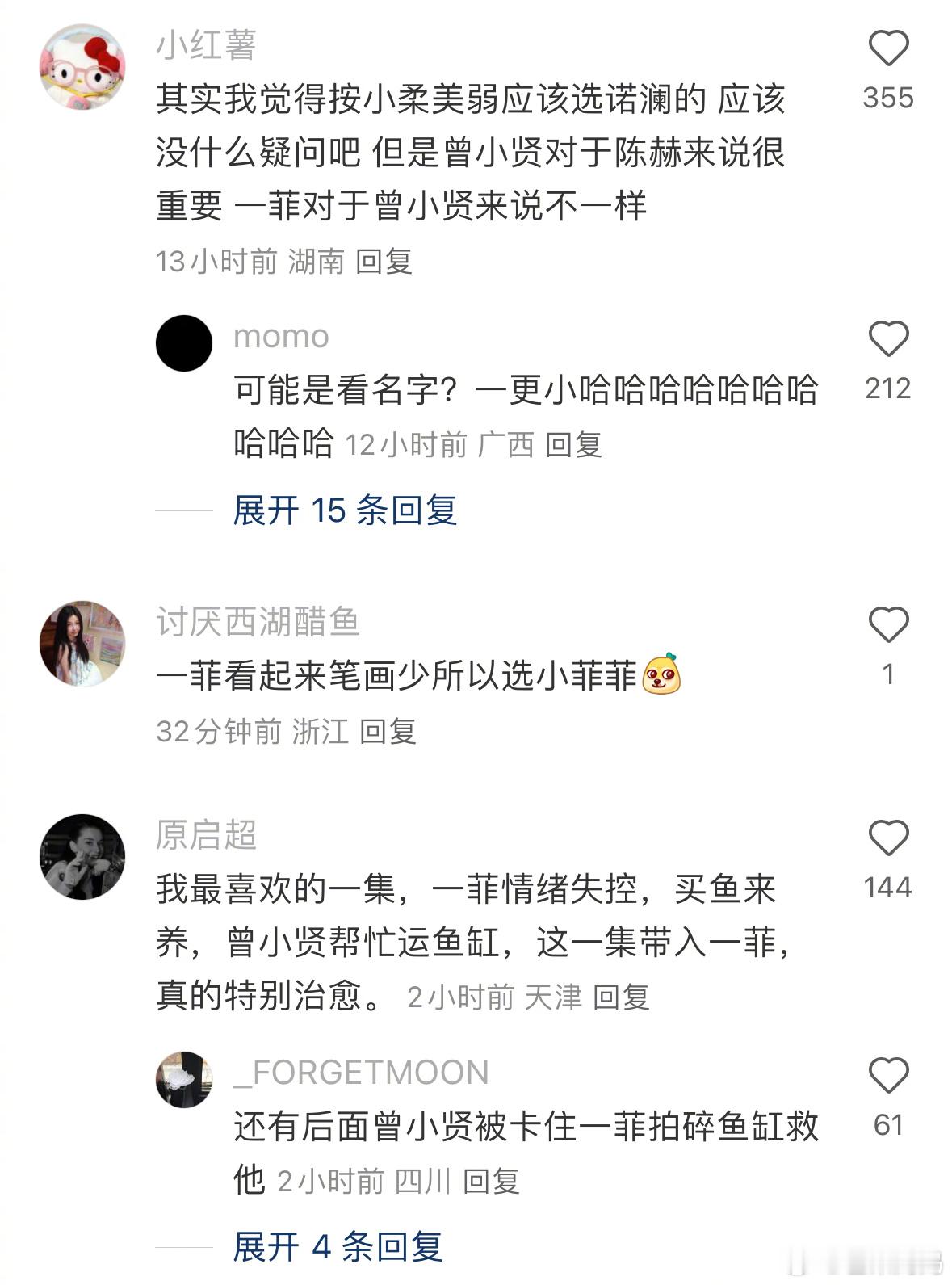
Task: Reply to _FORGETMOON's comment from 四川
Action: coord(491,1182)
